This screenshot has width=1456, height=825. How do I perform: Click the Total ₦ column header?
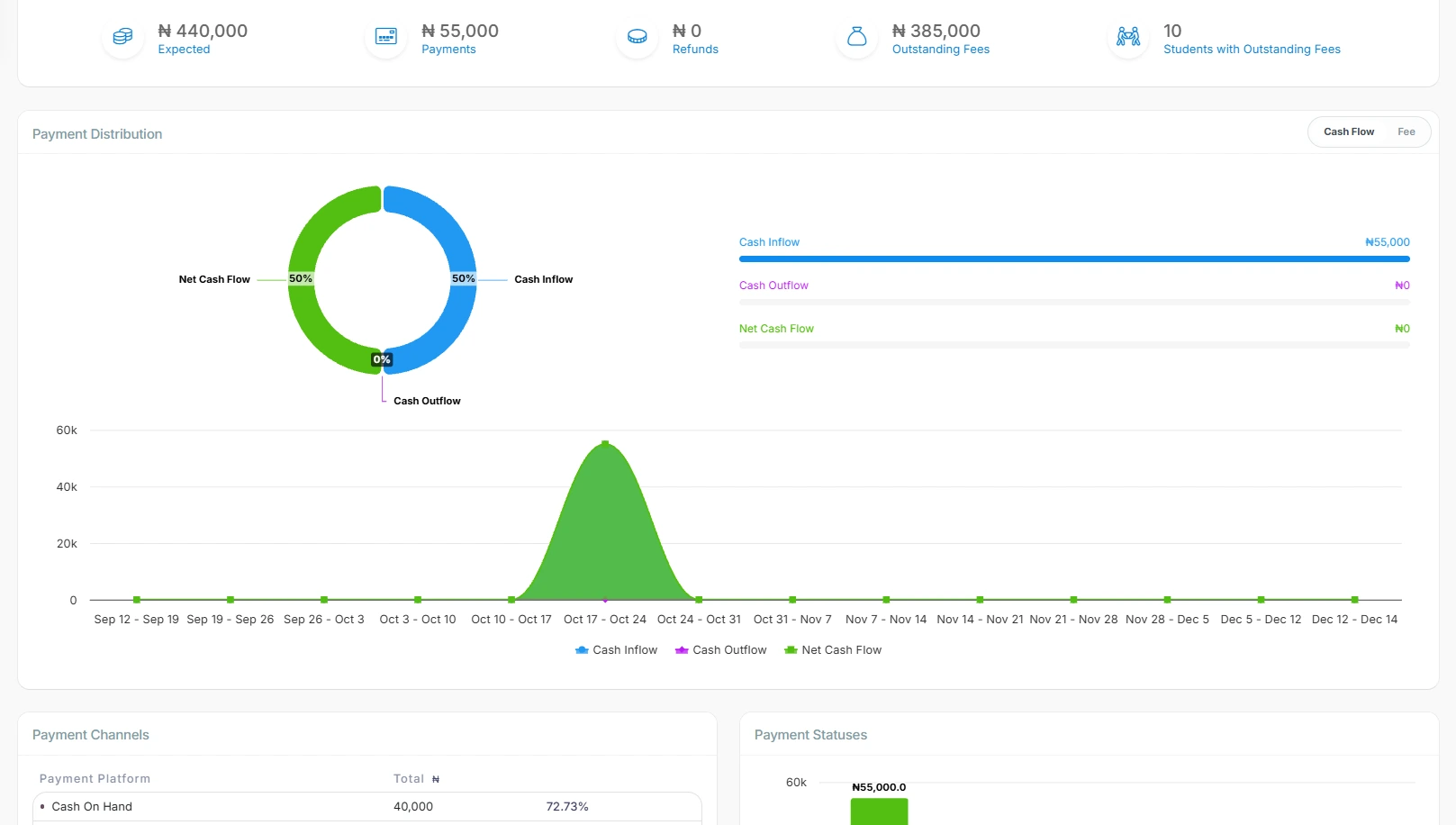[416, 779]
